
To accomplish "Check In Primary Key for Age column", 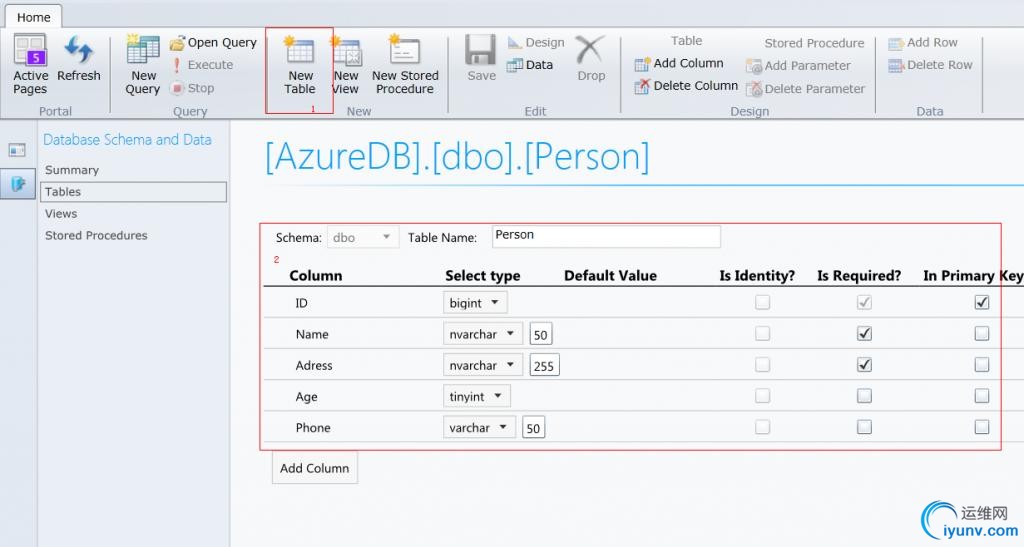I will tap(982, 396).
